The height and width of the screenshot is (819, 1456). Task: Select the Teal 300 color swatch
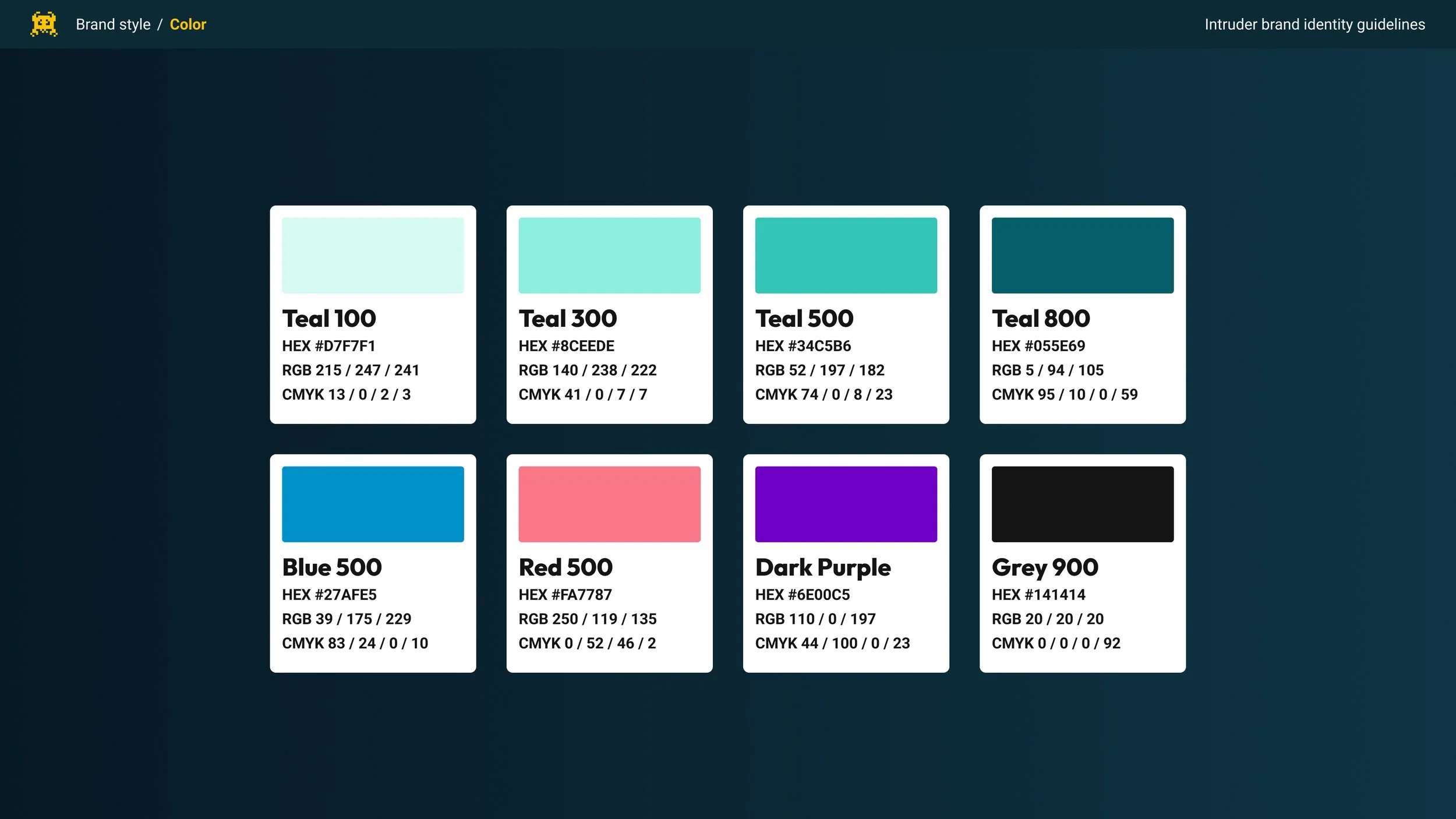[x=610, y=255]
